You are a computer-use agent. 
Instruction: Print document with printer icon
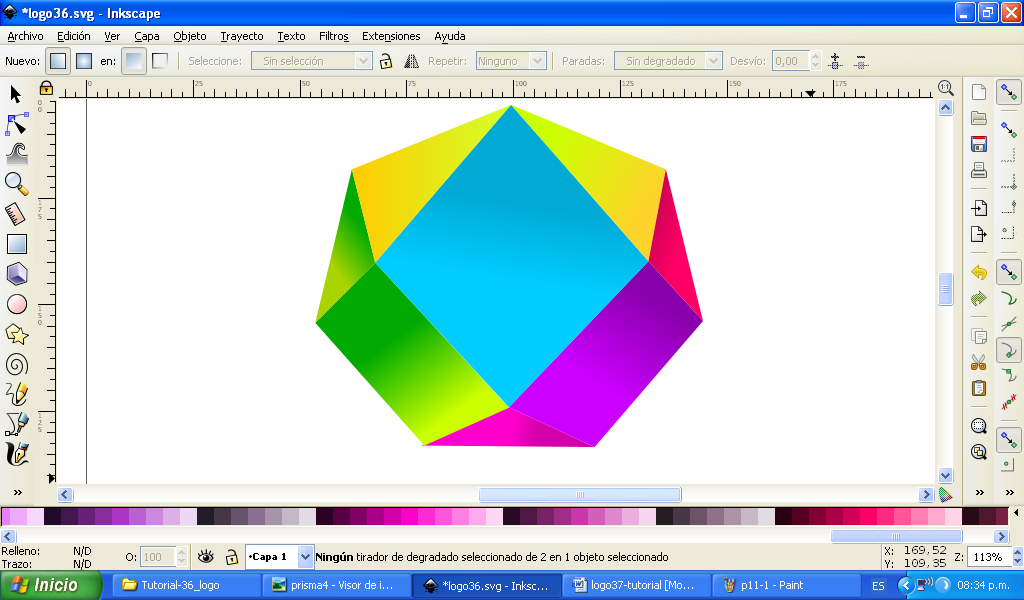click(x=978, y=170)
